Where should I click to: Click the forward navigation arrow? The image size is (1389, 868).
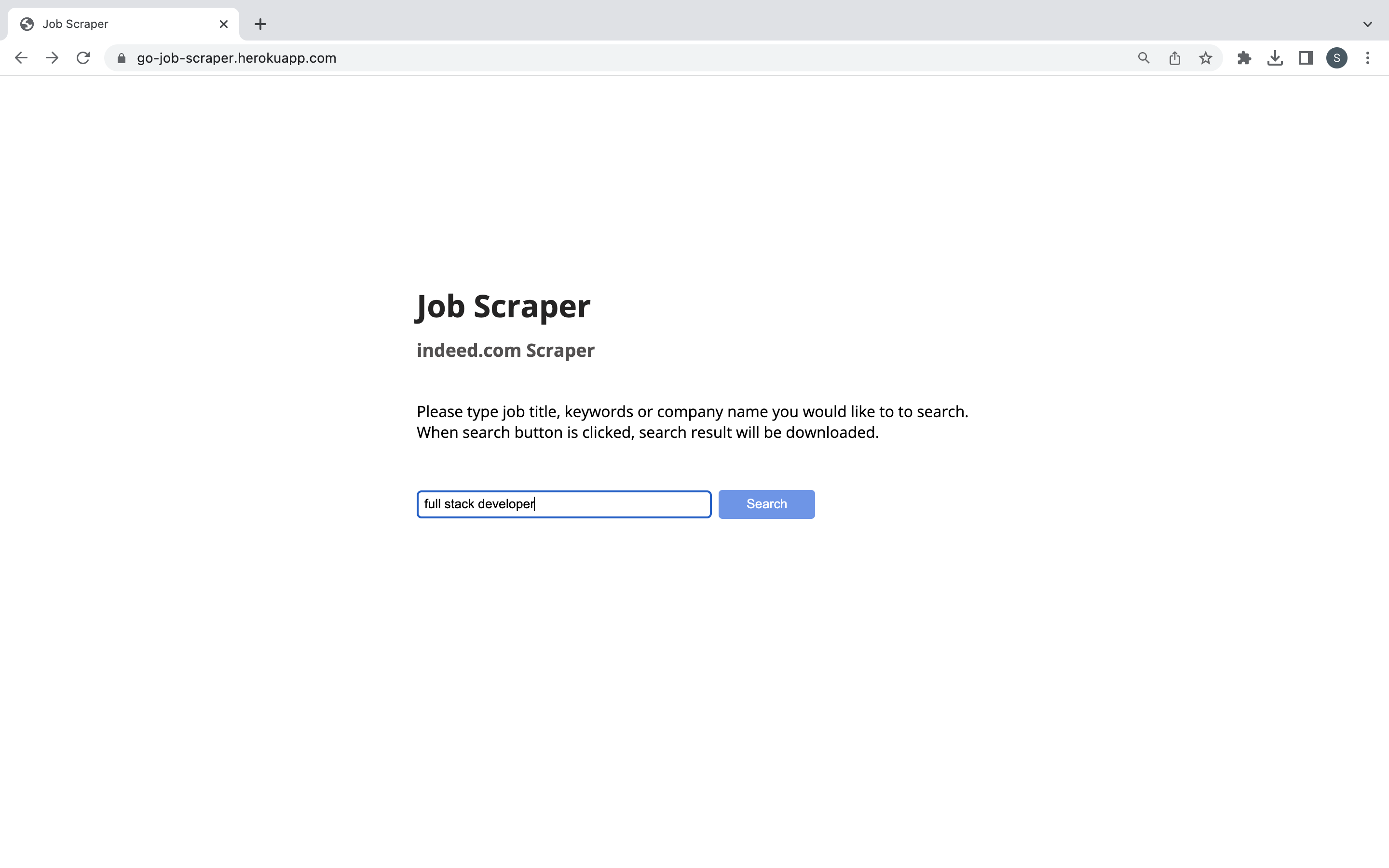pos(52,57)
